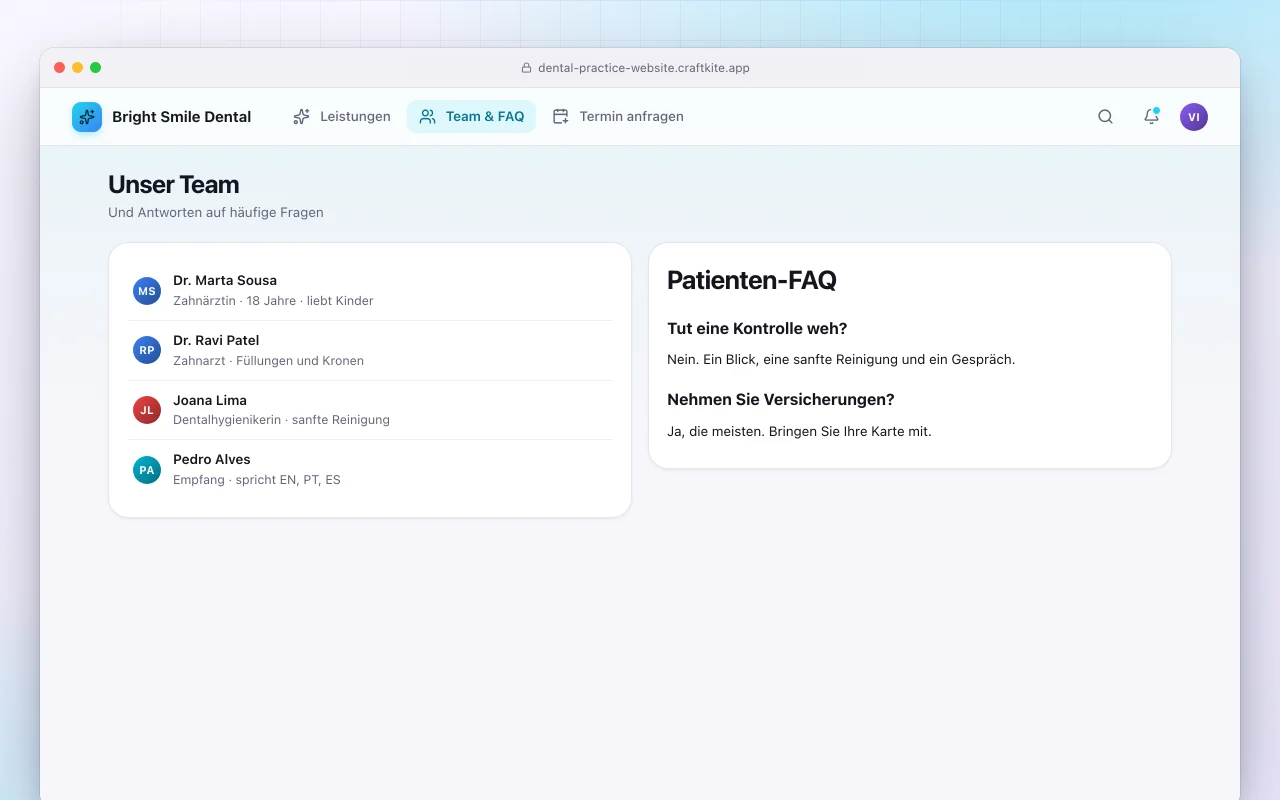Click the 'Nehmen Sie Versicherungen?' question
Screen dimensions: 1280x800
point(781,399)
